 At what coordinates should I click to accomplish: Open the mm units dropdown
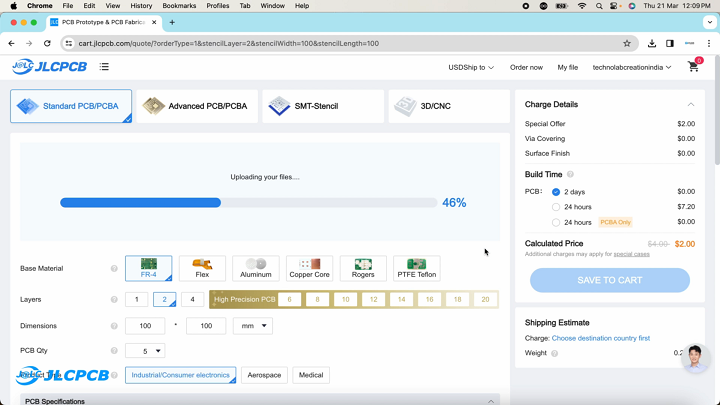tap(253, 326)
